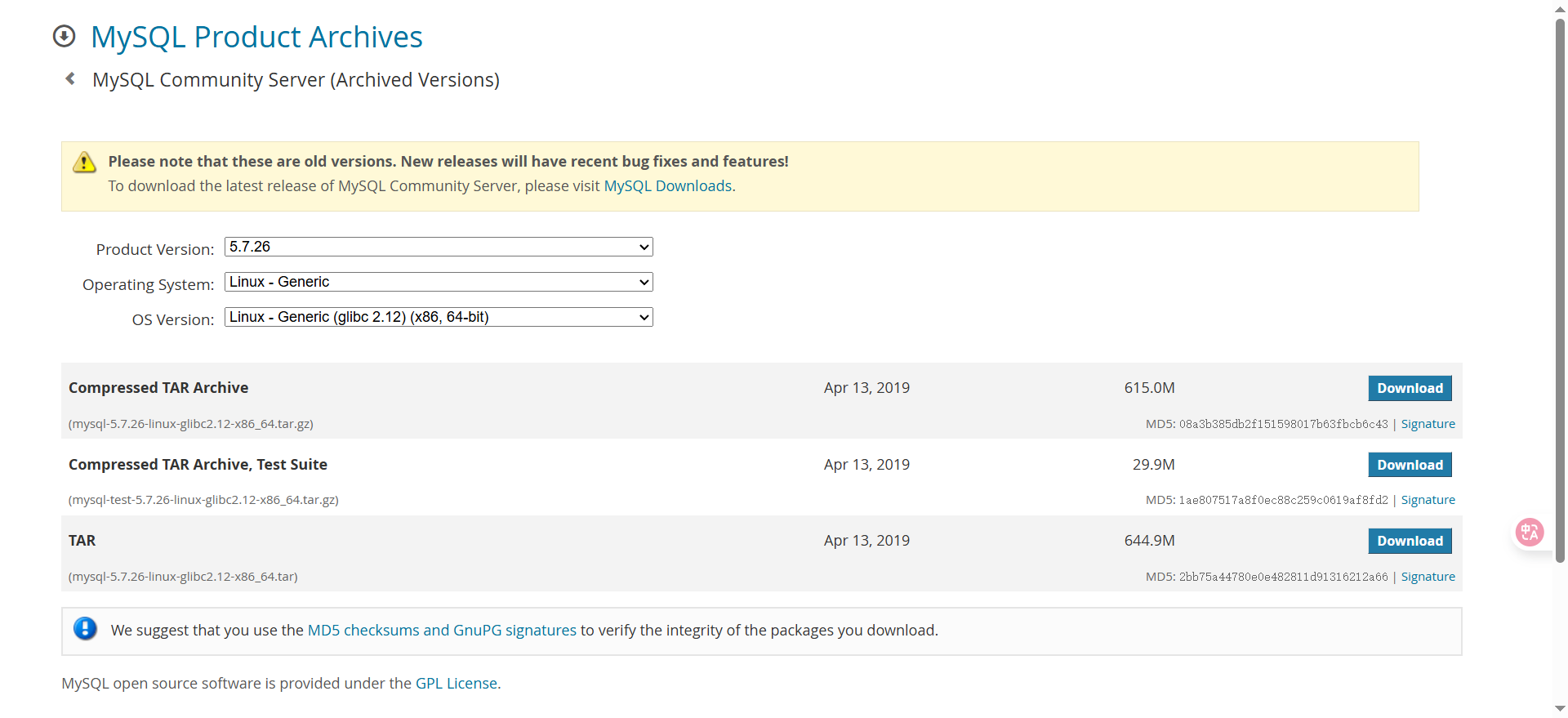Image resolution: width=1568 pixels, height=718 pixels.
Task: Open Signature link for Test Suite archive
Action: (x=1428, y=500)
